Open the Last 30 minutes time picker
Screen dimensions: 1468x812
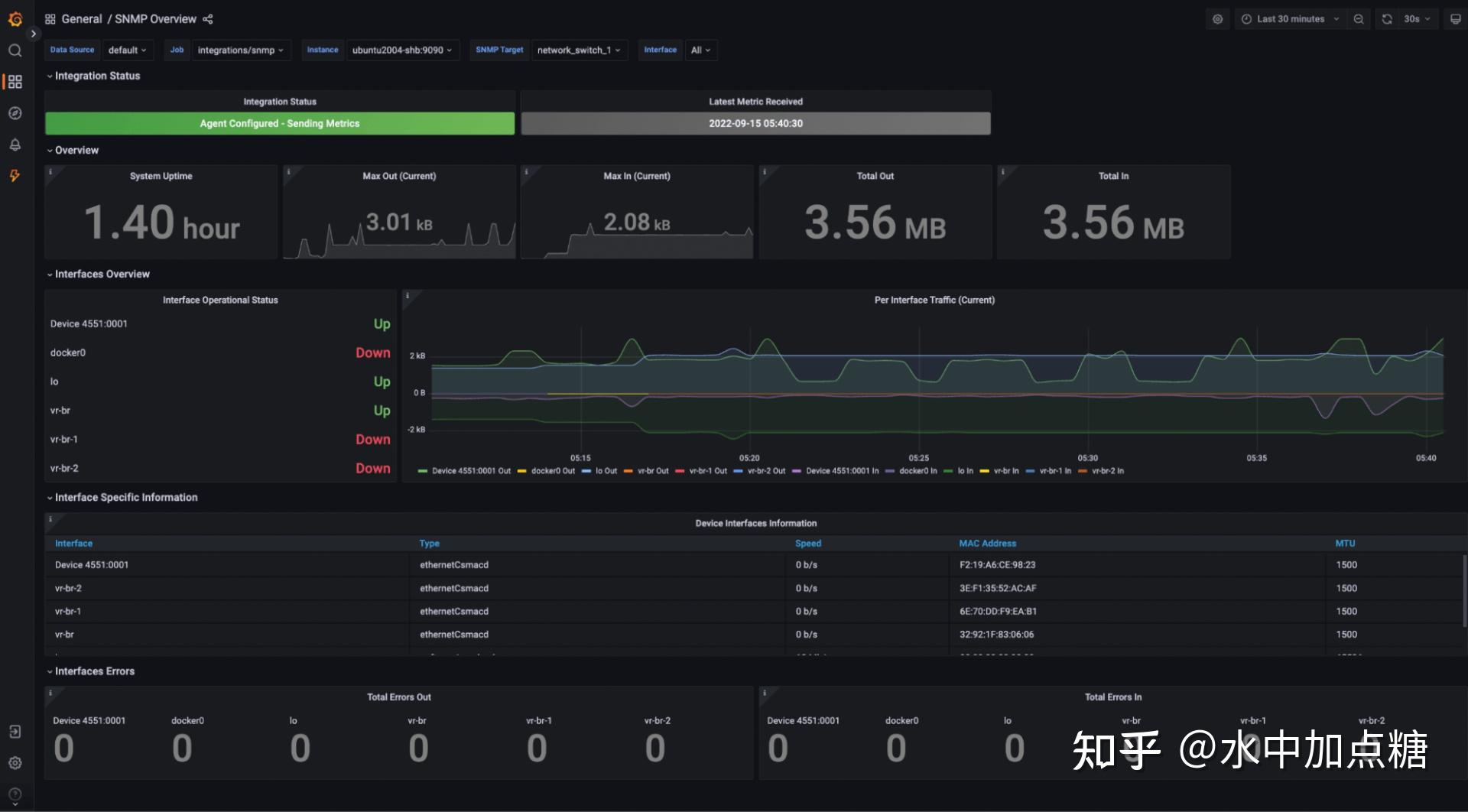click(x=1289, y=18)
